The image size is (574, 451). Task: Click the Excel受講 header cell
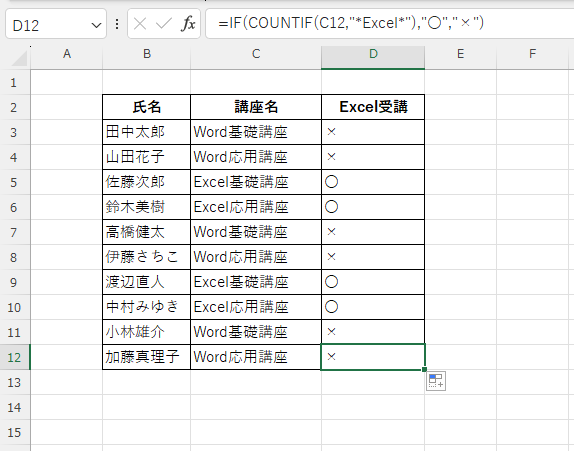[373, 107]
